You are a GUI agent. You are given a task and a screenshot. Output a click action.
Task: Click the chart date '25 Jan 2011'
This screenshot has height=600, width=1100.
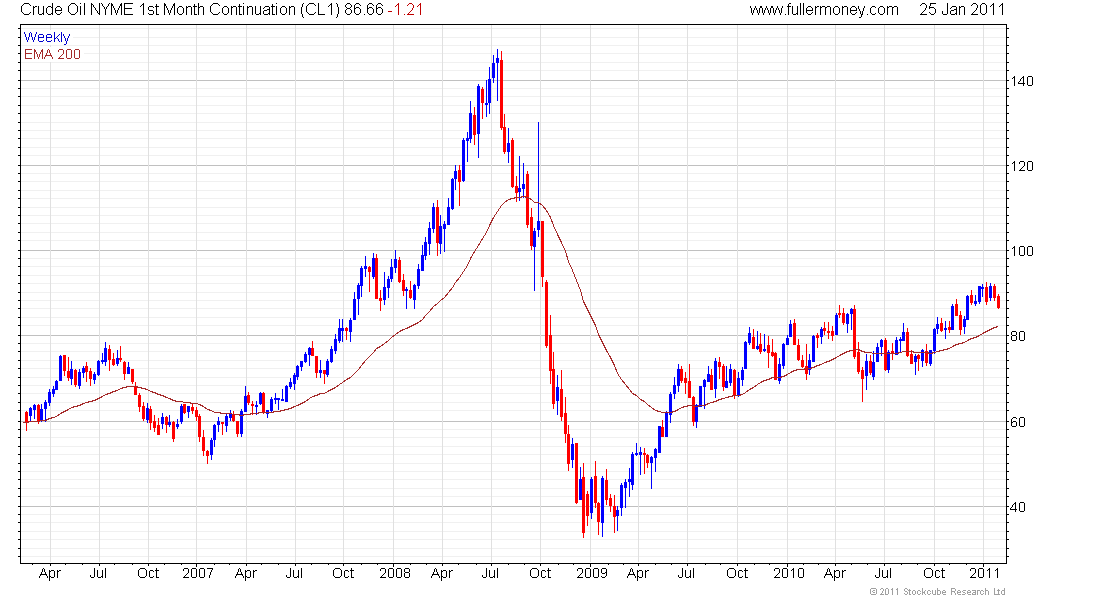point(962,10)
